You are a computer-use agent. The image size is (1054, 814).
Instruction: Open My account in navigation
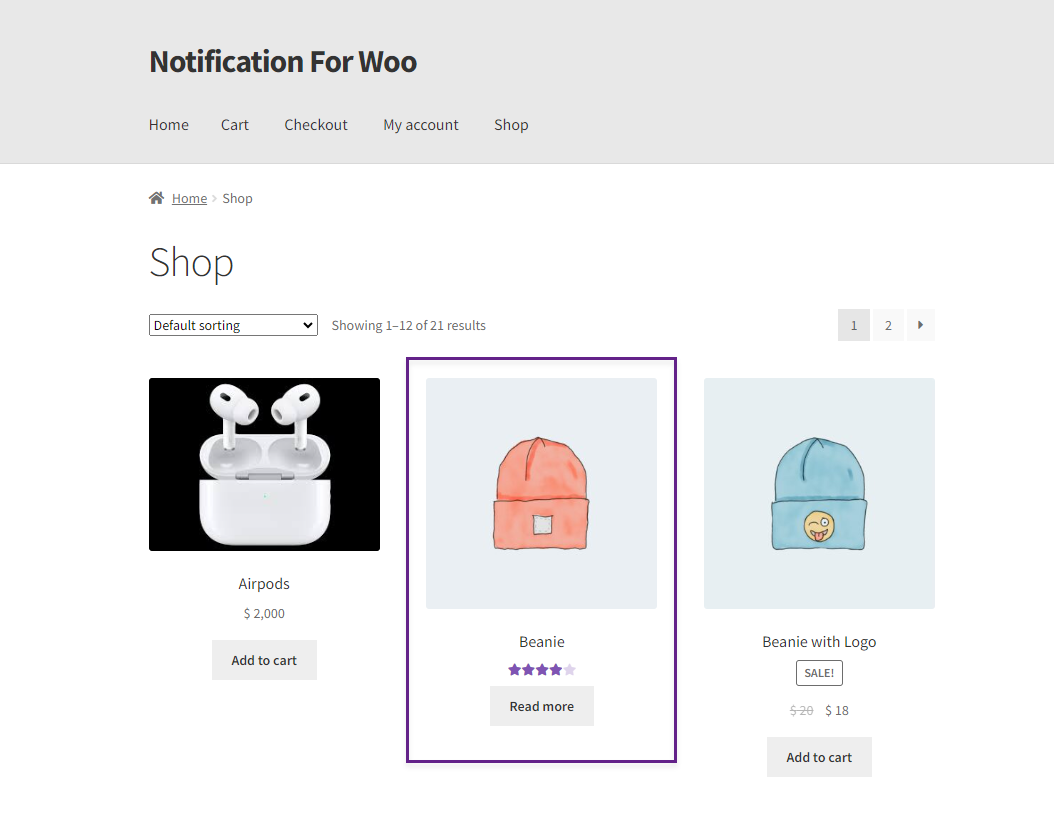[x=421, y=125]
